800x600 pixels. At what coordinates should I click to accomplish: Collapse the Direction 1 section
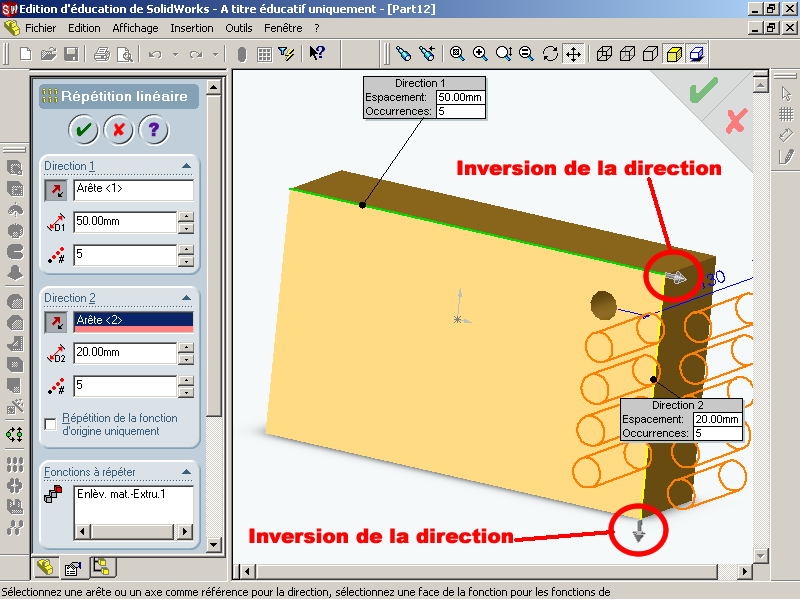[x=186, y=166]
